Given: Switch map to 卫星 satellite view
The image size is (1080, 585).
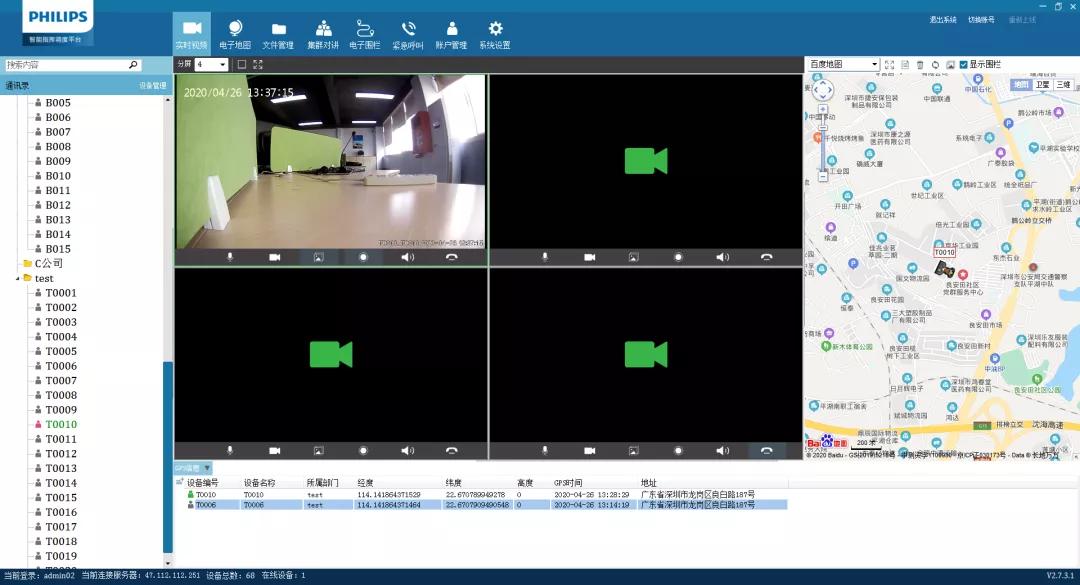Looking at the screenshot, I should 1042,85.
